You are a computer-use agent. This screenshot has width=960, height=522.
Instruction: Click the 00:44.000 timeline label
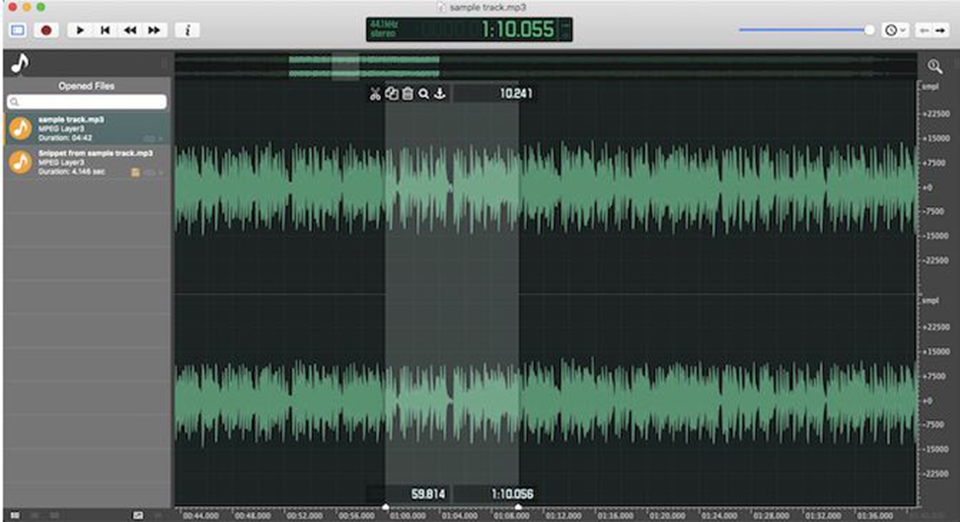201,516
